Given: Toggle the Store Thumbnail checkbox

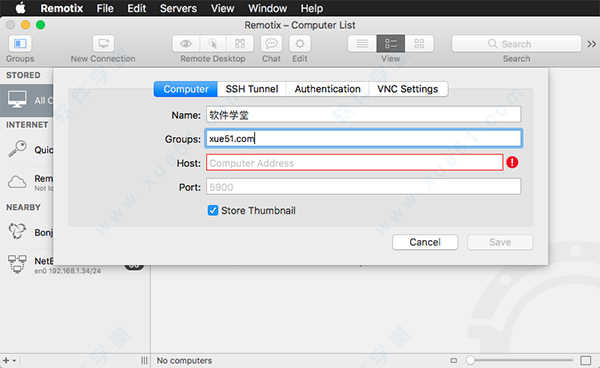Looking at the screenshot, I should click(213, 210).
